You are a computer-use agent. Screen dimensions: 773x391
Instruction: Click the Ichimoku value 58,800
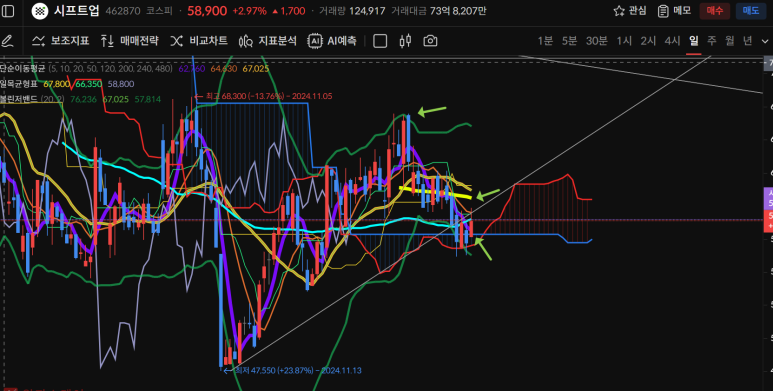[121, 84]
